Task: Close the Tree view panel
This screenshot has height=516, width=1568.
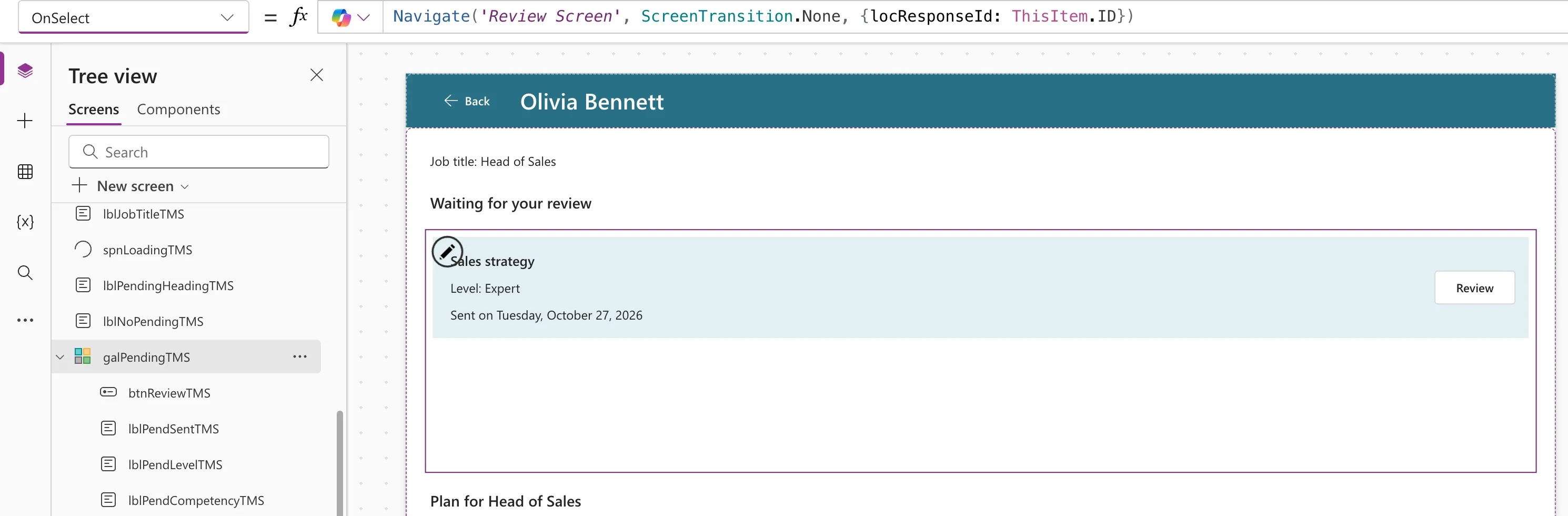Action: 317,75
